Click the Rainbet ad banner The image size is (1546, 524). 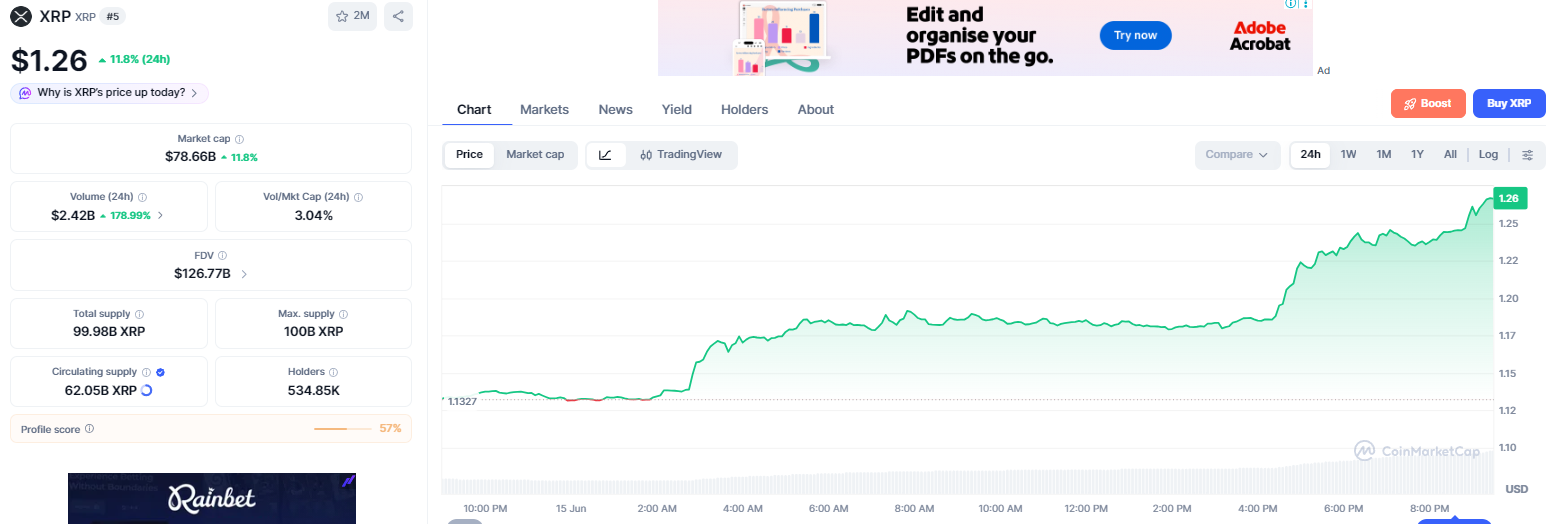coord(212,498)
